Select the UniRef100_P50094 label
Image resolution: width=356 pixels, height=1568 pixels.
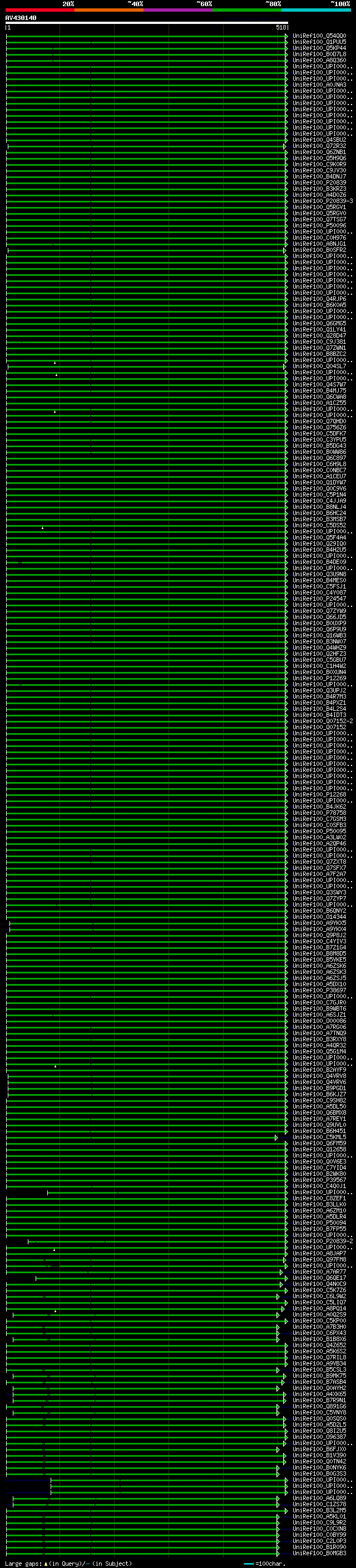tap(319, 1223)
